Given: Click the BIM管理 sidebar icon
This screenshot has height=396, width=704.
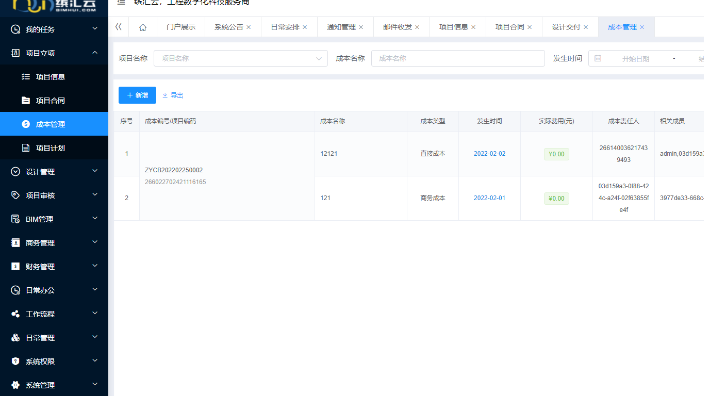Looking at the screenshot, I should (15, 219).
